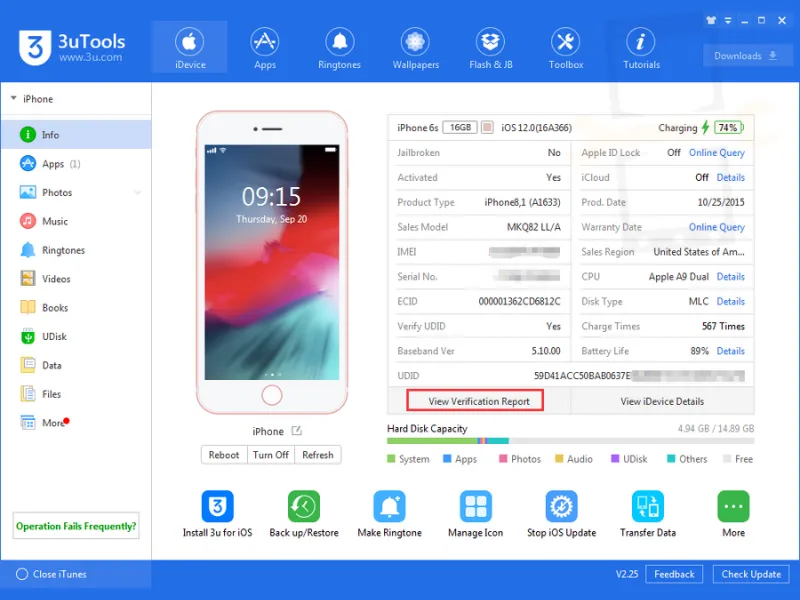
Task: Open More in the sidebar
Action: (x=76, y=423)
